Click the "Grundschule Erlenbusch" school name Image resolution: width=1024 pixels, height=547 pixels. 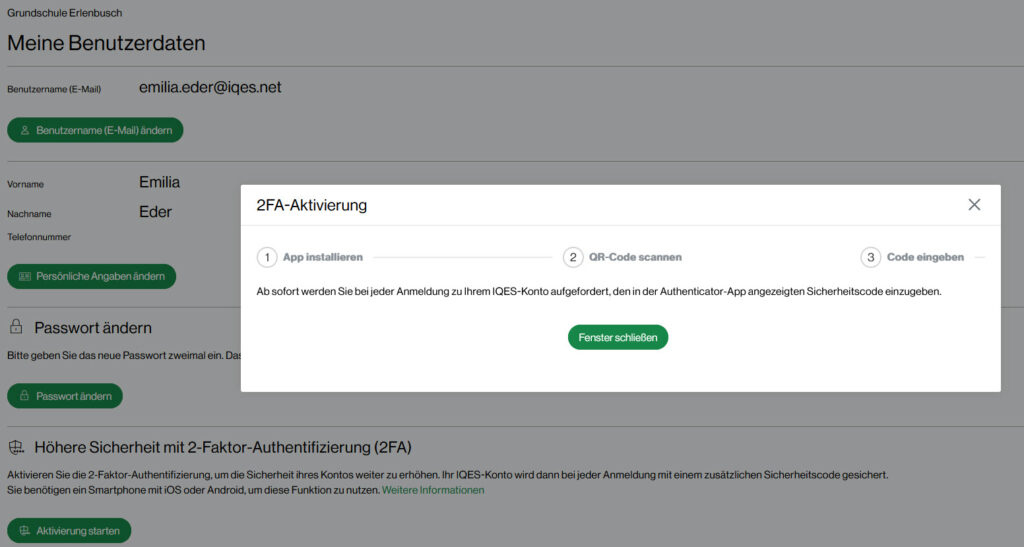[x=64, y=13]
